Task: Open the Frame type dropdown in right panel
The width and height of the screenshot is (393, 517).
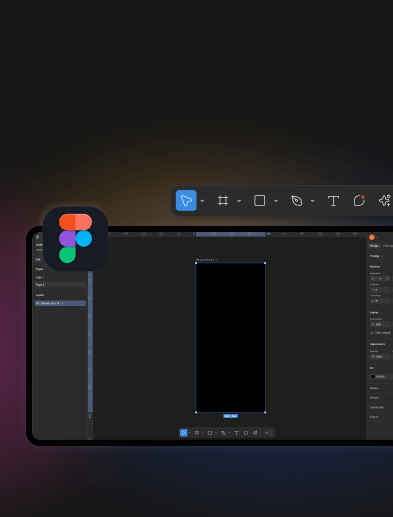Action: click(x=376, y=256)
